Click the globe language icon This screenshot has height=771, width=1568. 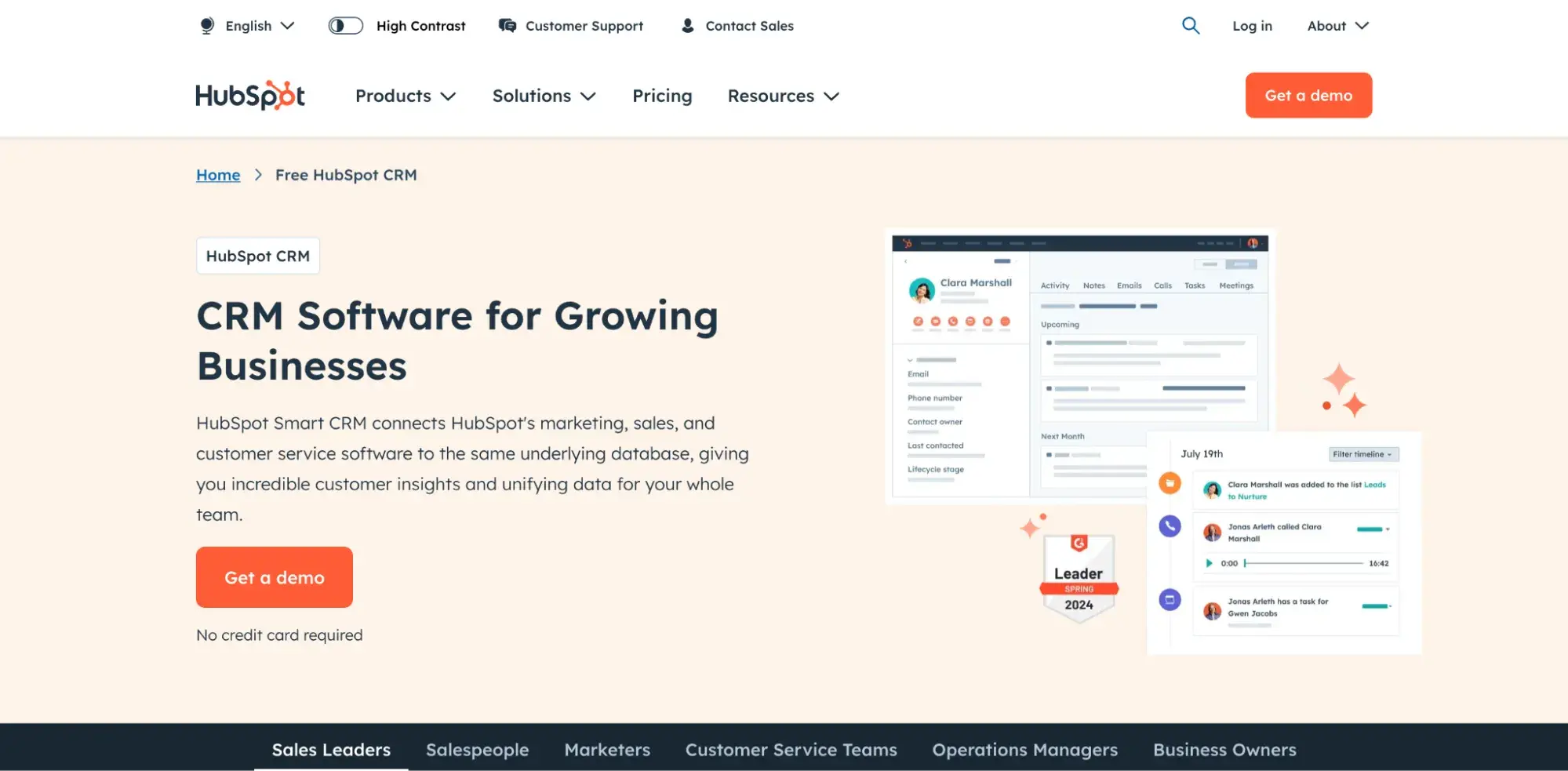(x=207, y=26)
